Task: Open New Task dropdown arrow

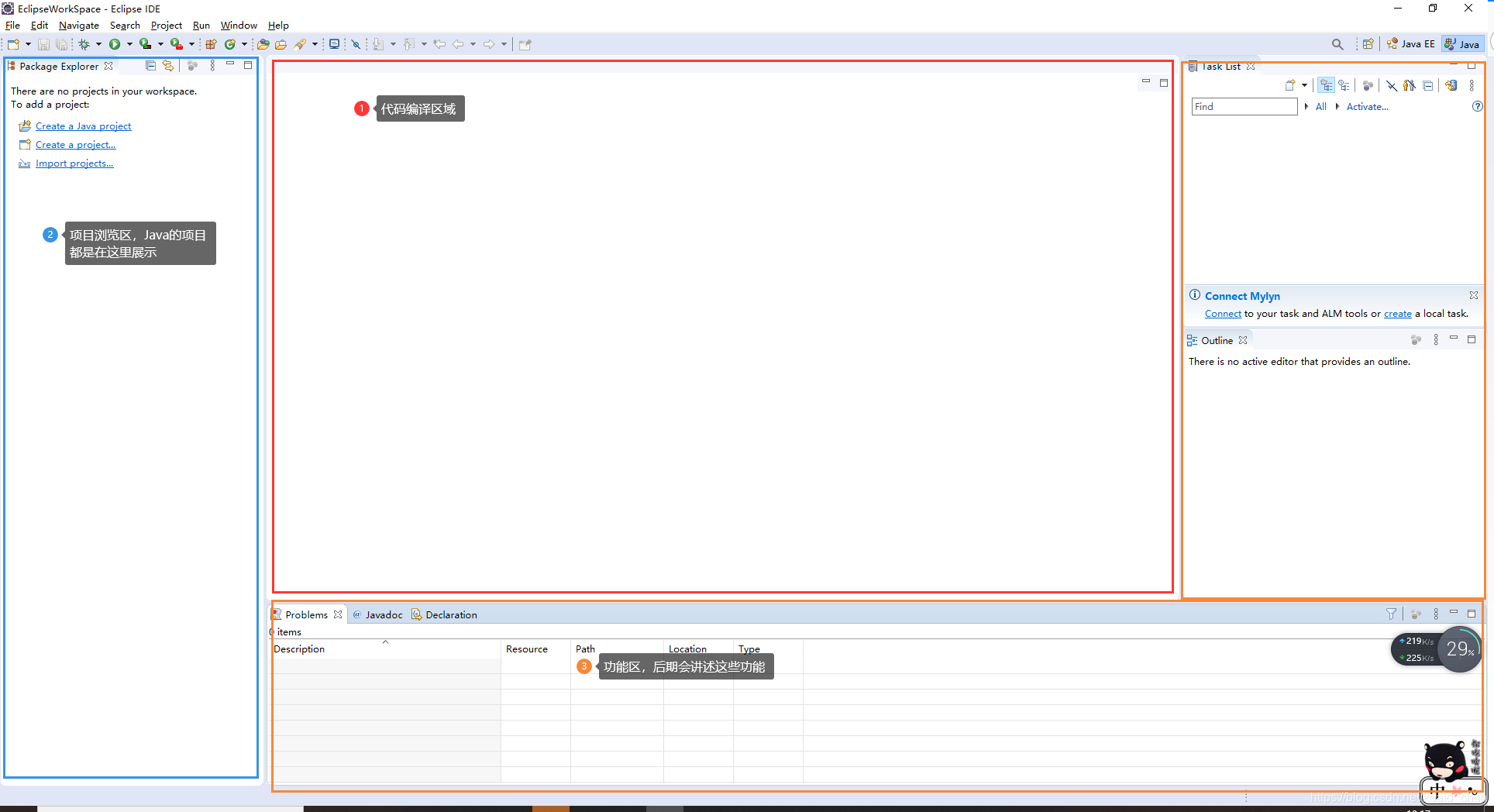Action: [1304, 86]
